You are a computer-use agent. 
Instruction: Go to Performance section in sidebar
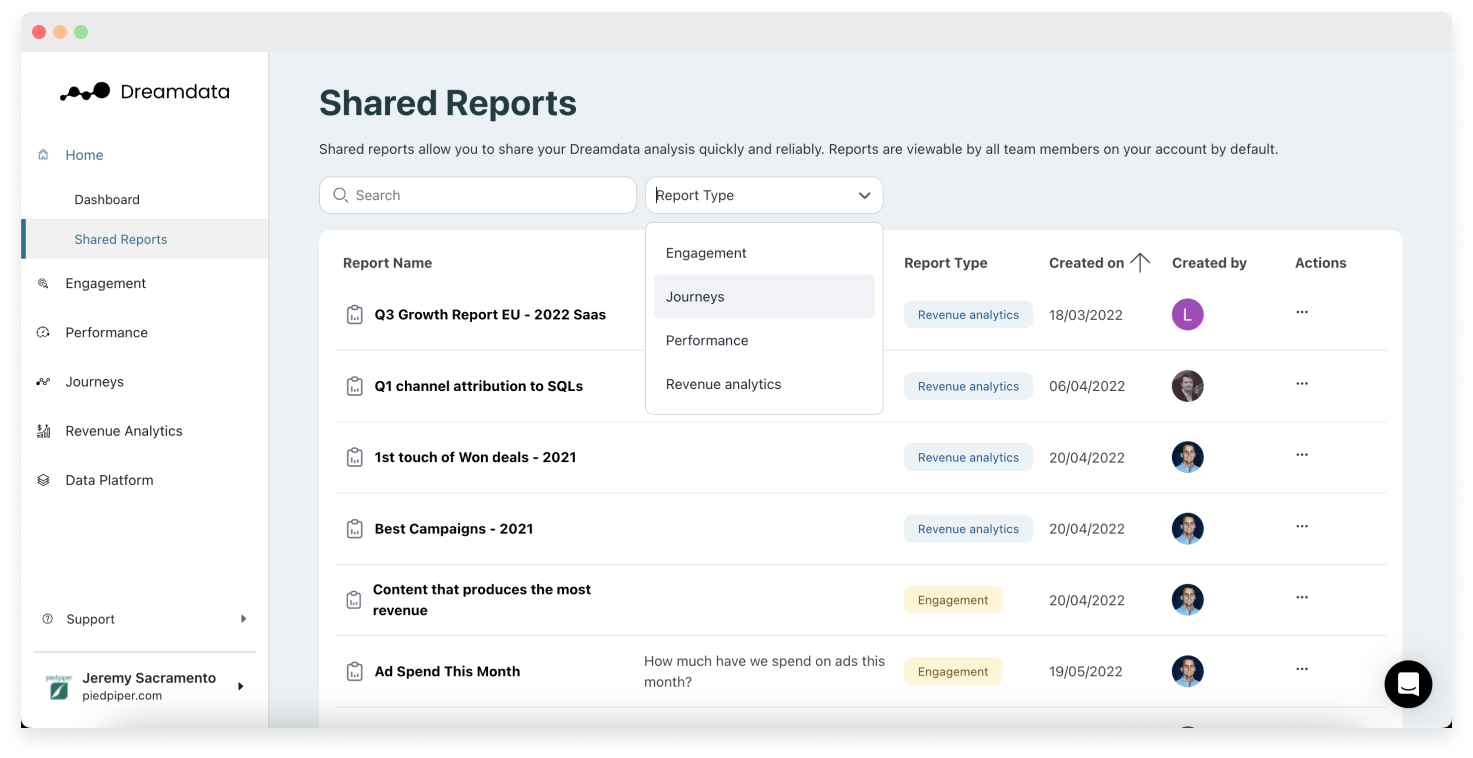pos(107,332)
